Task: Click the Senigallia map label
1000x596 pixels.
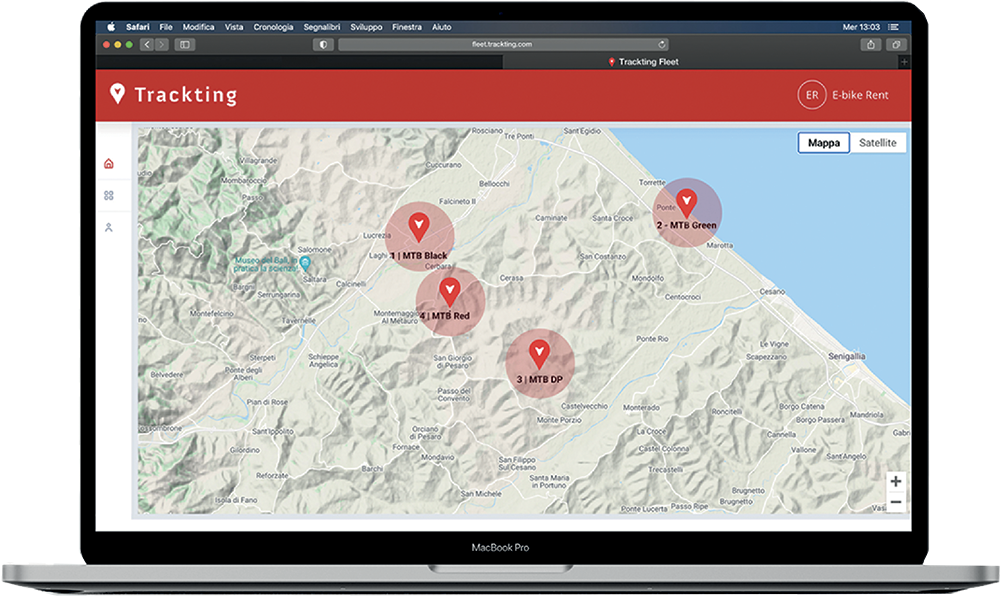Action: click(847, 356)
